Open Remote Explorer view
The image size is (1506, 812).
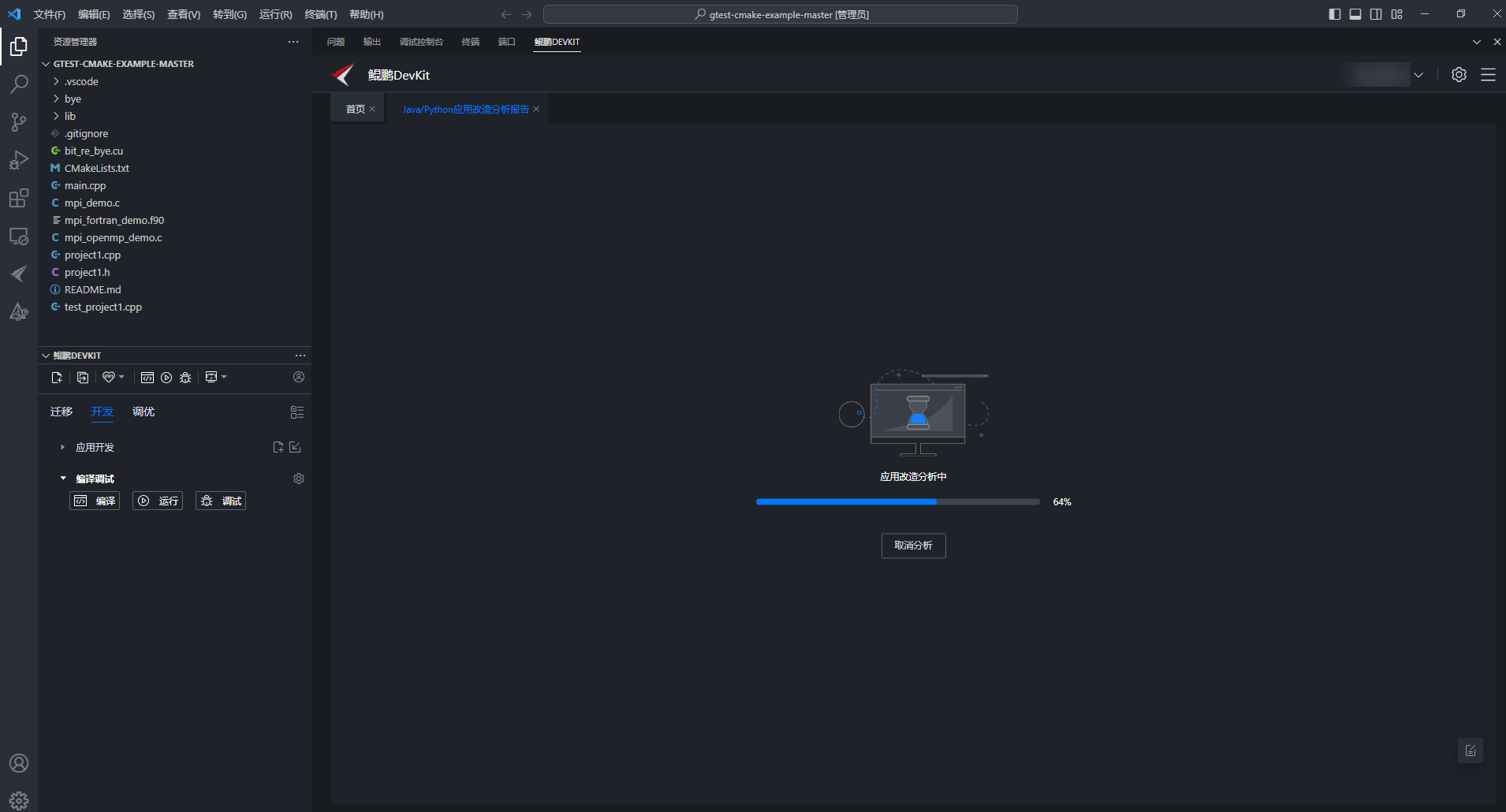point(19,236)
